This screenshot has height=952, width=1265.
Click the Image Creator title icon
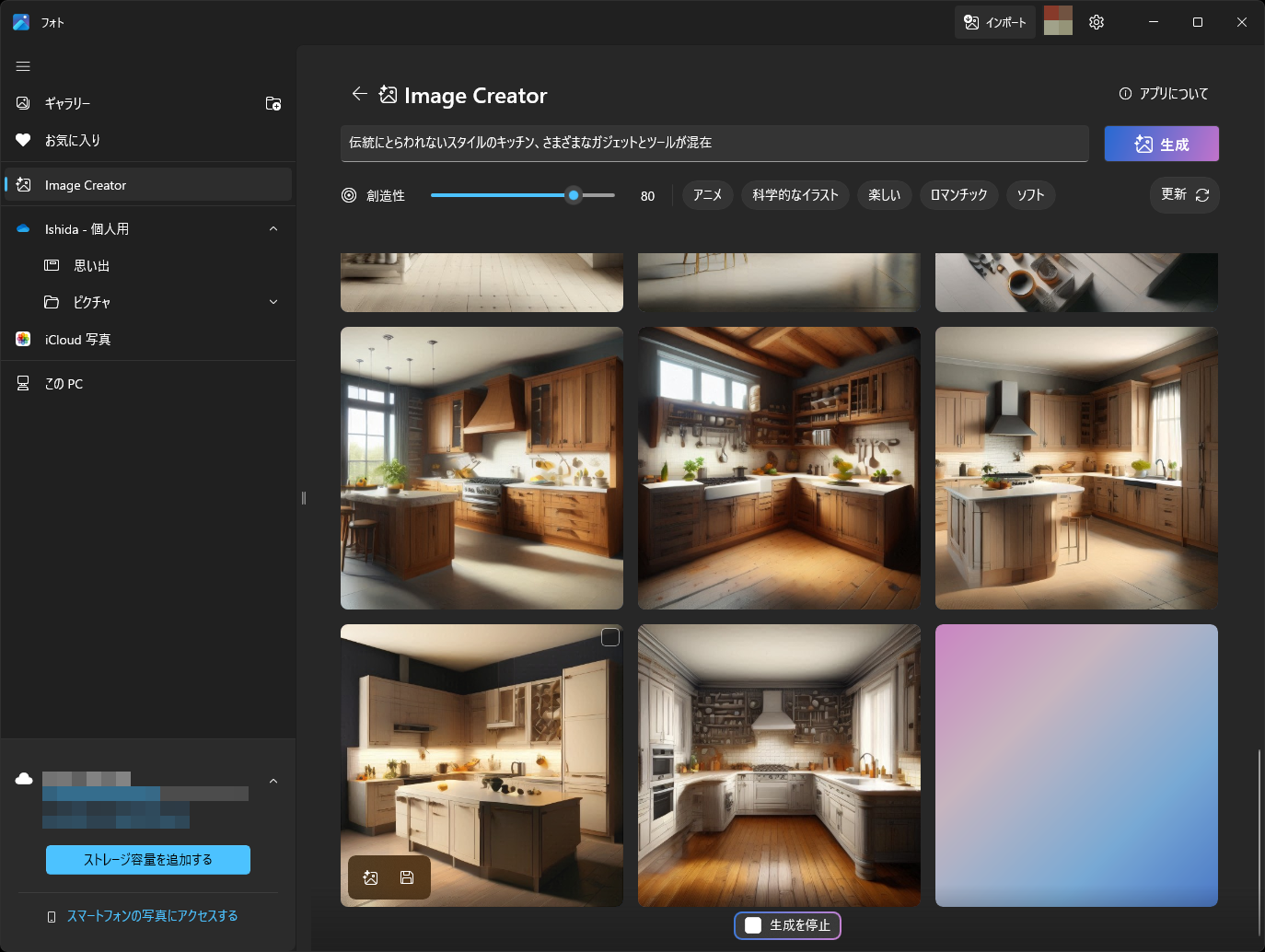(389, 95)
